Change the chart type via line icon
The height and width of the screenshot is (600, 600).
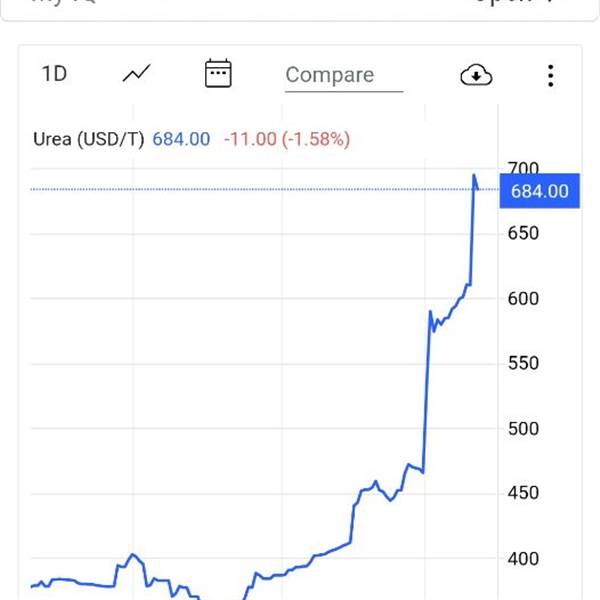(136, 74)
